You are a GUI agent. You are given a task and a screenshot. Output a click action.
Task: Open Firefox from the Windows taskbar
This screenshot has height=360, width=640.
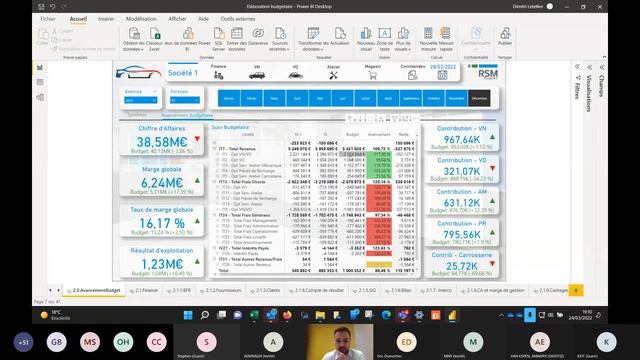[x=287, y=315]
